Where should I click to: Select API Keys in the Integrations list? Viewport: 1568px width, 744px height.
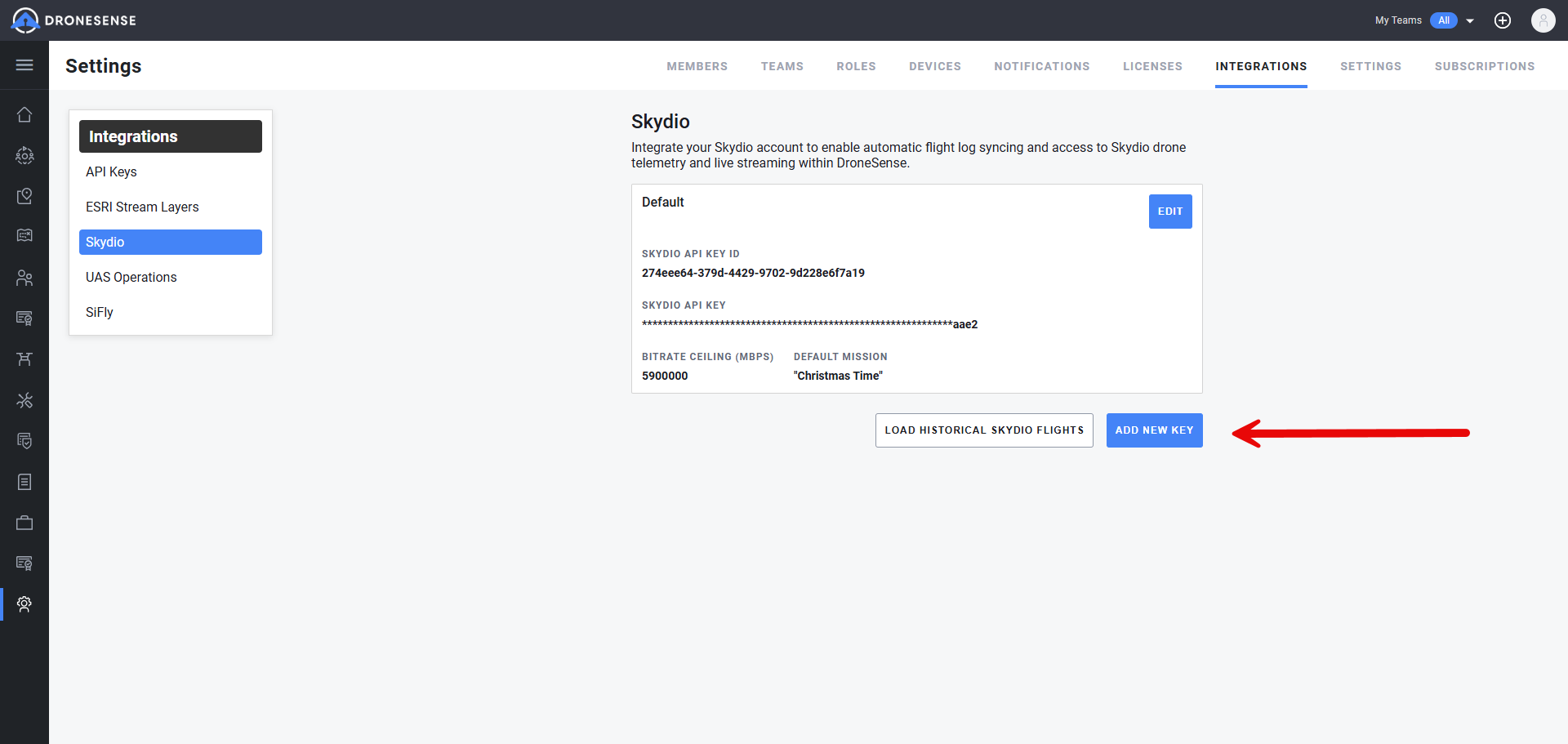(171, 172)
